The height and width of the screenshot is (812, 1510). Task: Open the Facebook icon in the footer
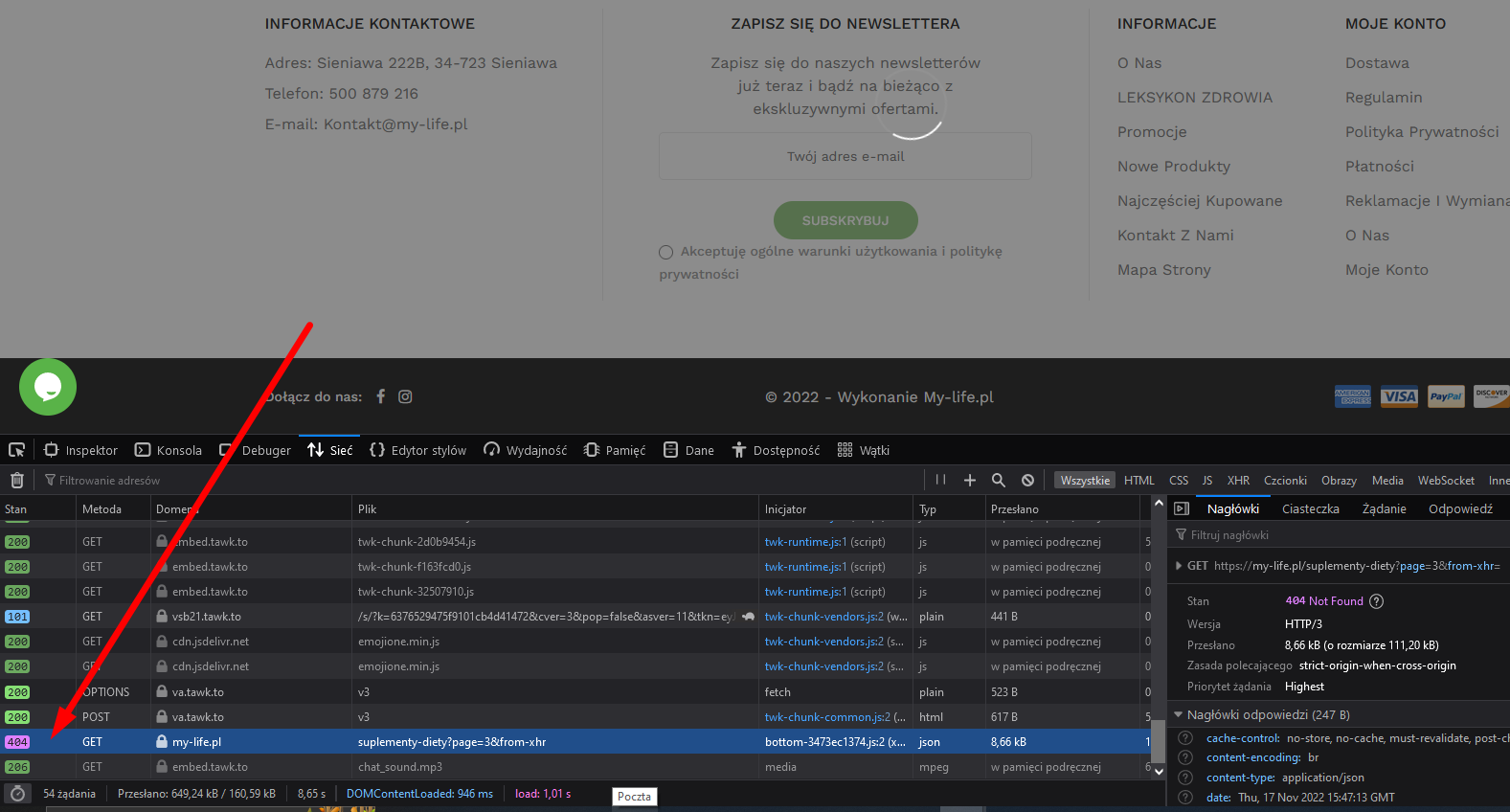[x=380, y=396]
